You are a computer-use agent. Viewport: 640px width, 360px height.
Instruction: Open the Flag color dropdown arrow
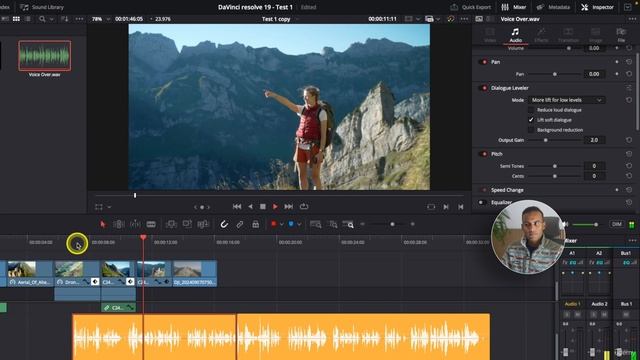(282, 224)
